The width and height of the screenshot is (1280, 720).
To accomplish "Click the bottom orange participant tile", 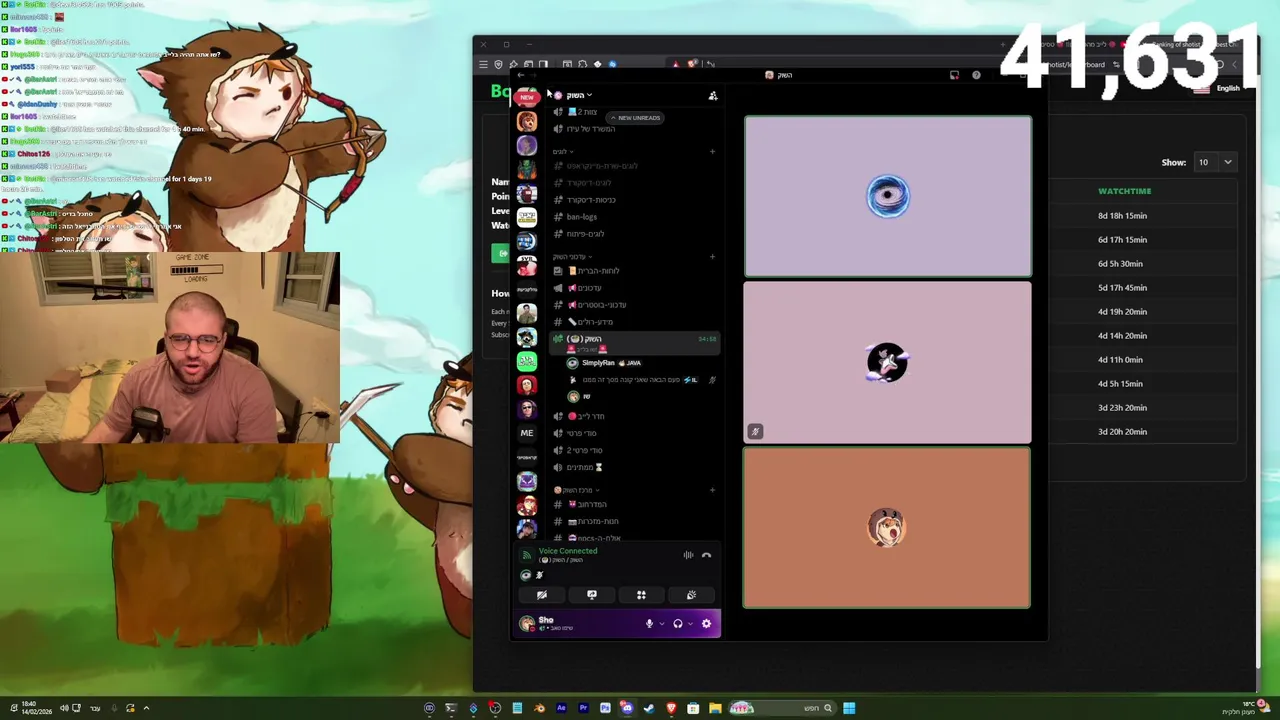I will 887,527.
